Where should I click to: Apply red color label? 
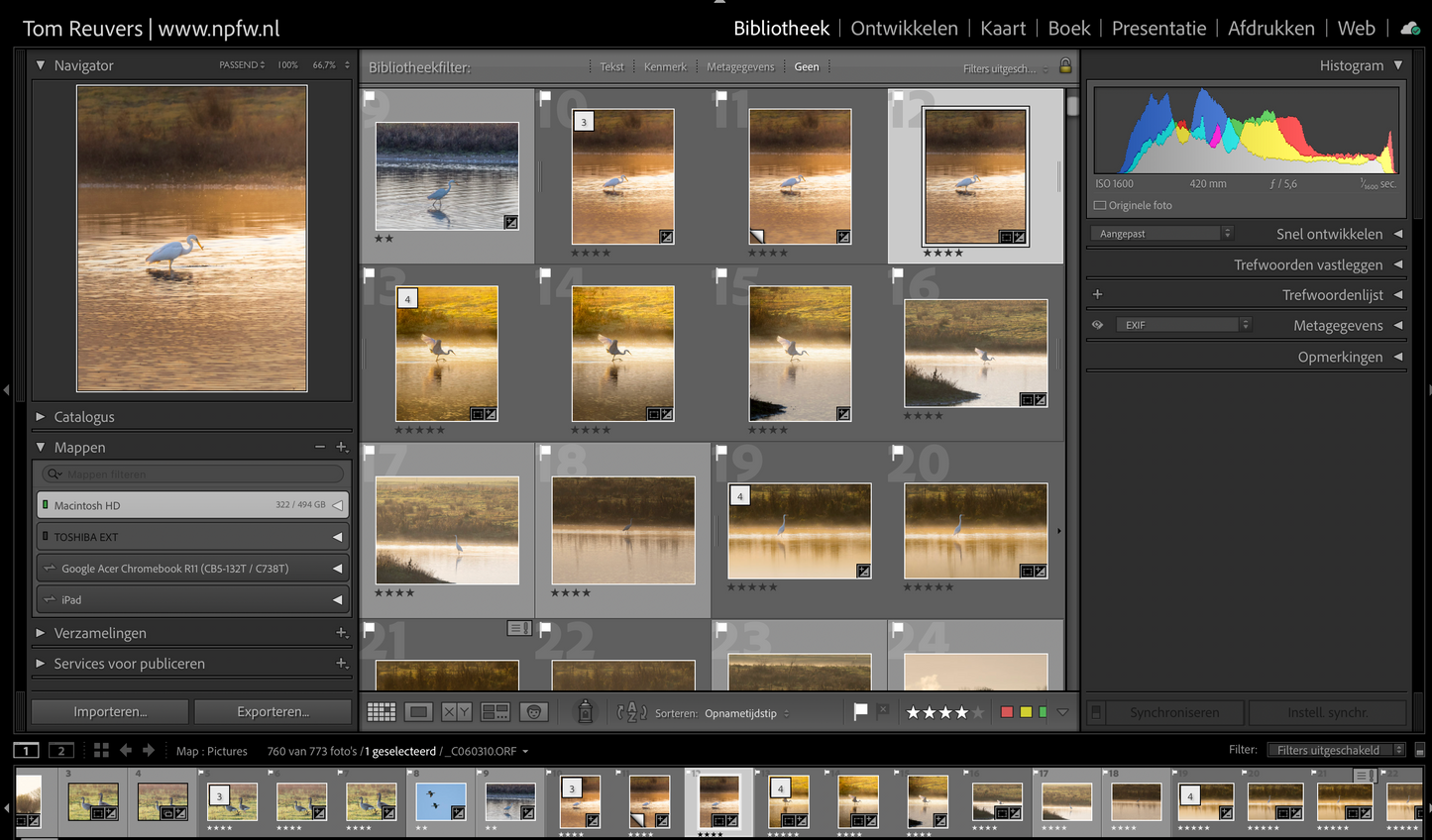(1007, 712)
